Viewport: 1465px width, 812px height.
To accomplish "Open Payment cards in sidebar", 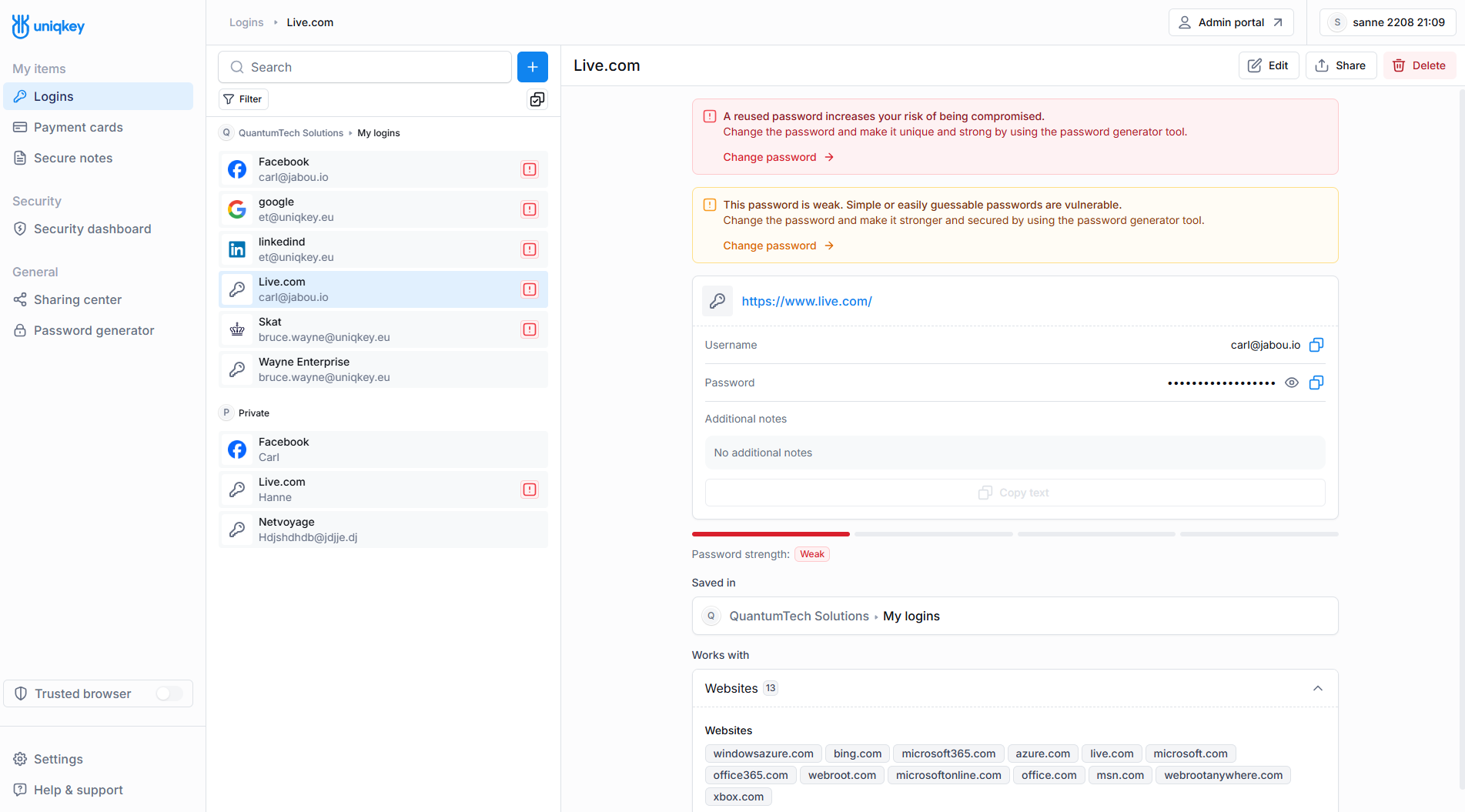I will (x=78, y=127).
